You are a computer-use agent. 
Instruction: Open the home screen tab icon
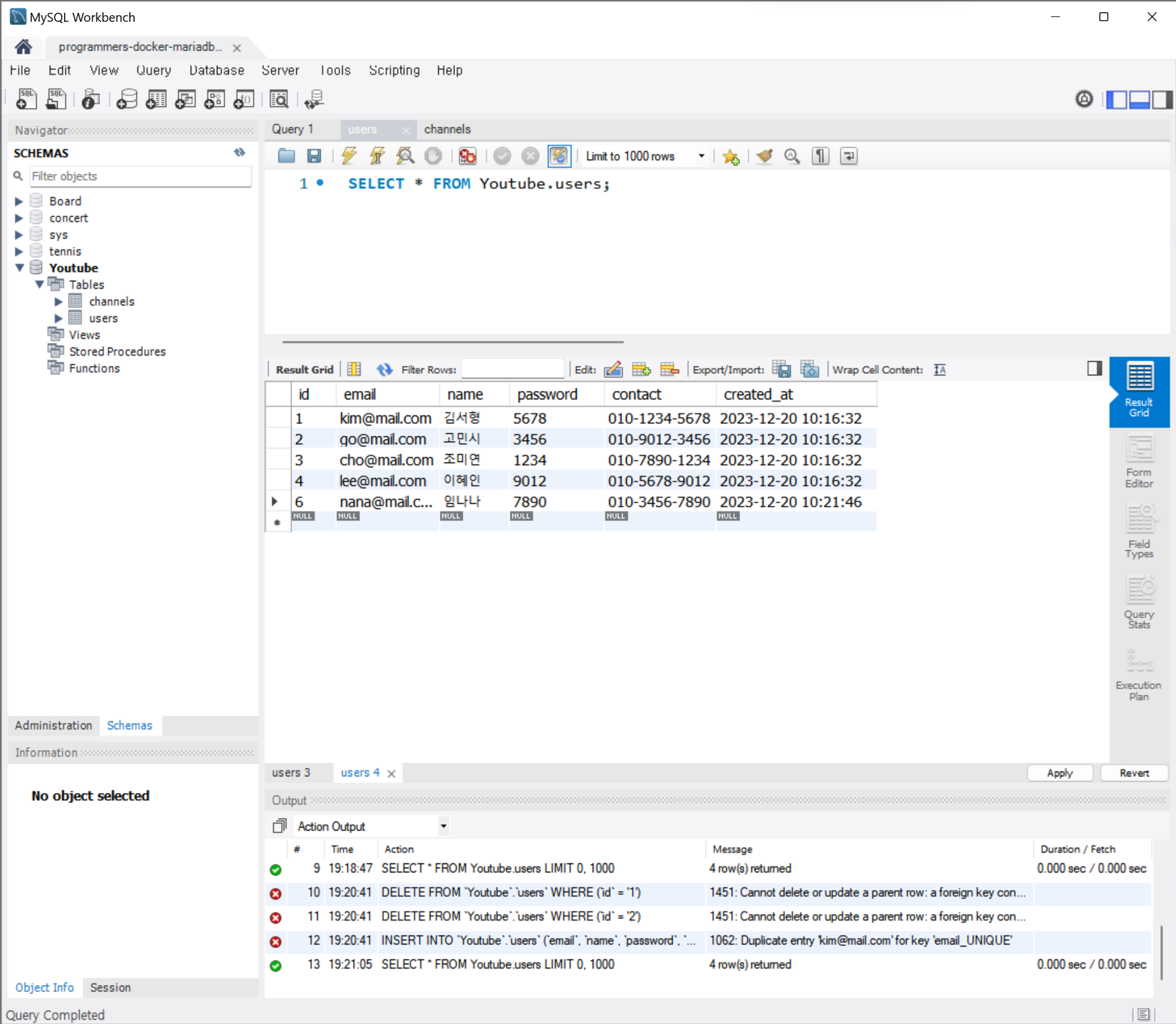point(24,46)
